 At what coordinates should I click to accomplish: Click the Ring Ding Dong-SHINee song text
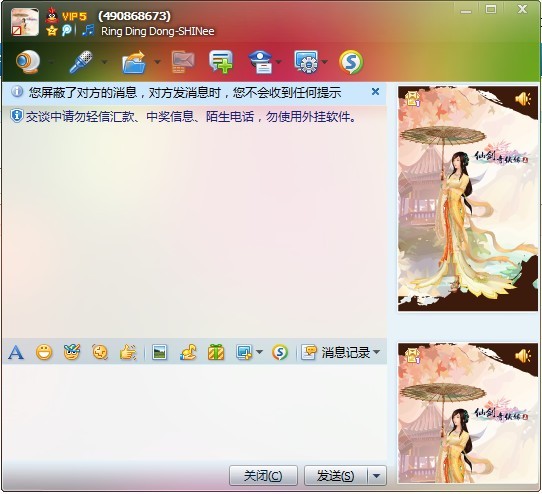tap(158, 31)
